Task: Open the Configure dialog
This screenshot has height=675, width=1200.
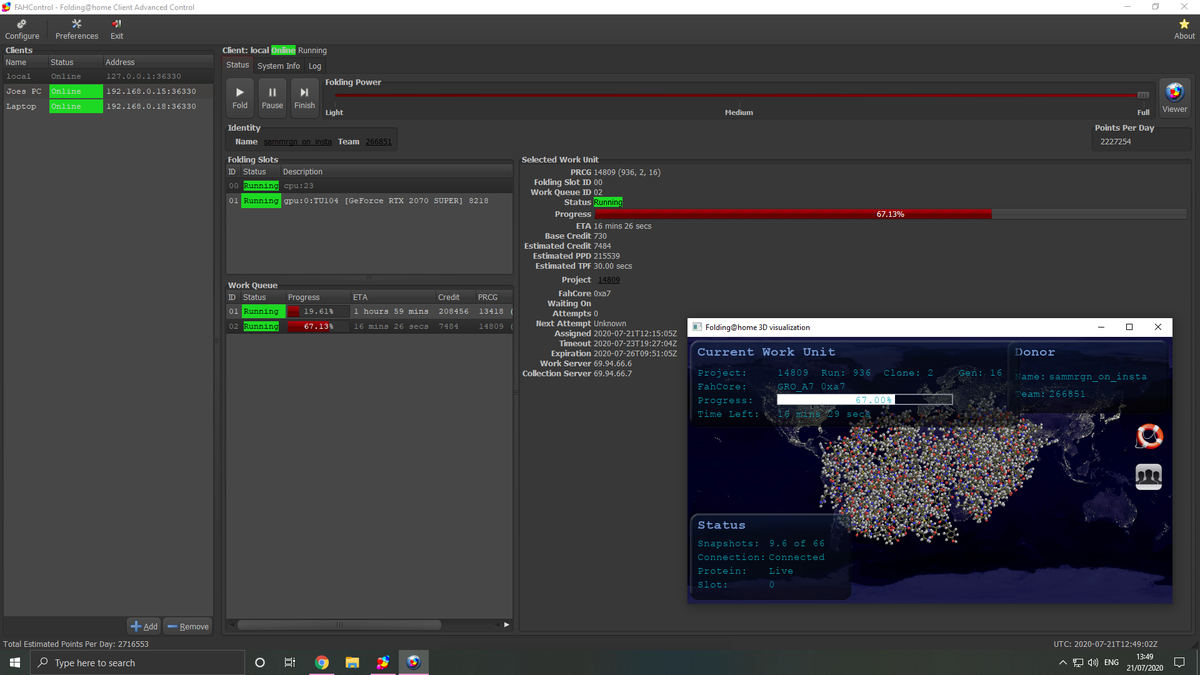Action: [22, 29]
